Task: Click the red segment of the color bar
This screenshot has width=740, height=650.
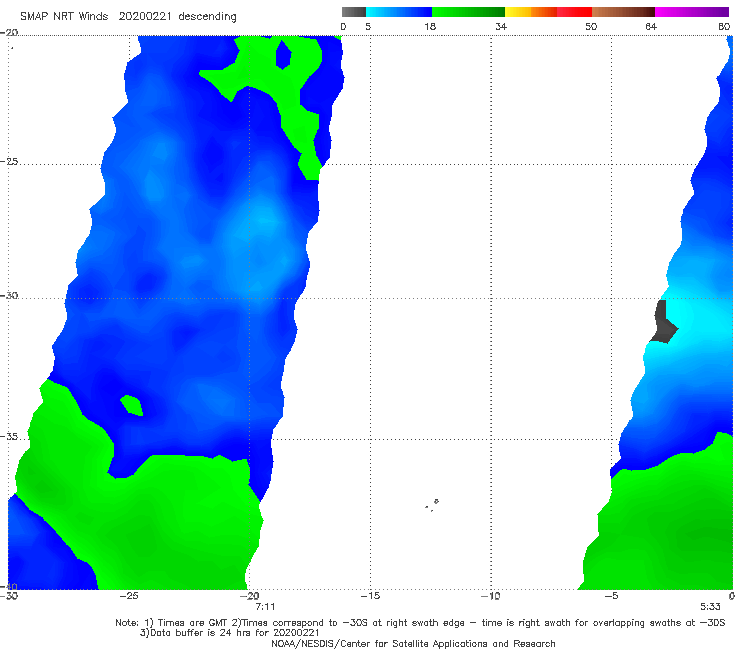Action: click(574, 12)
